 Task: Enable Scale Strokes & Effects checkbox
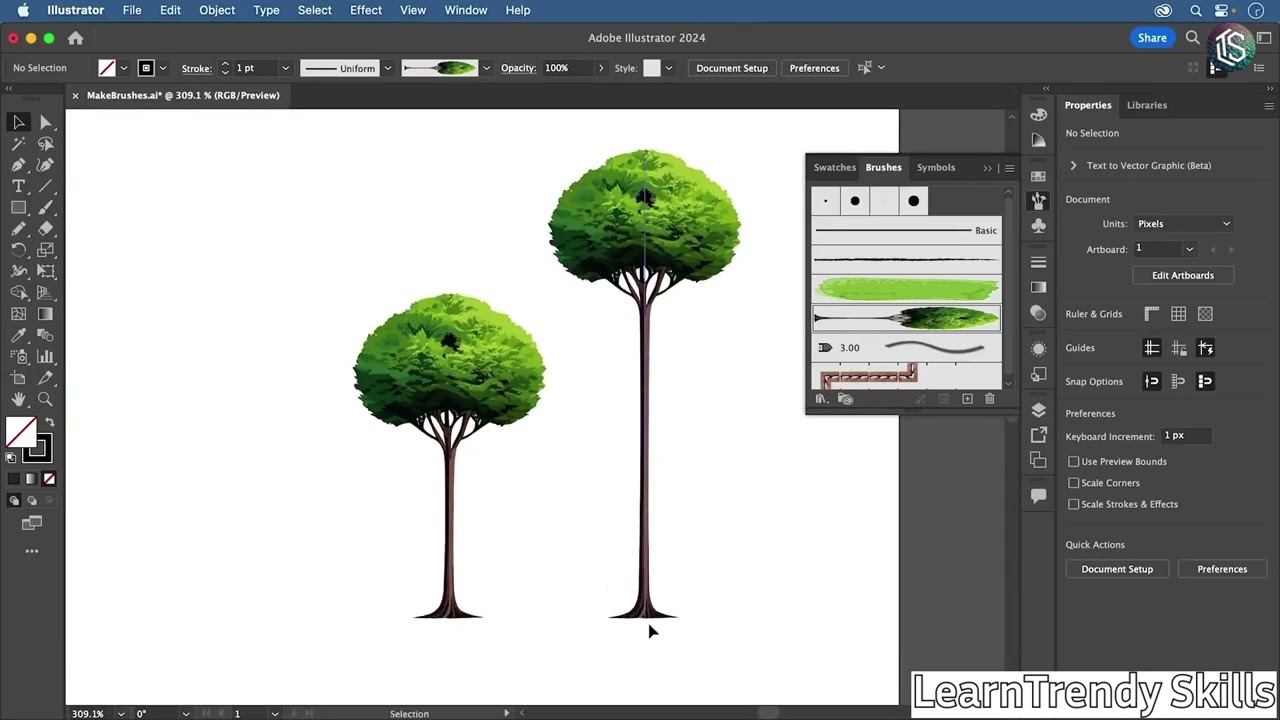tap(1073, 504)
